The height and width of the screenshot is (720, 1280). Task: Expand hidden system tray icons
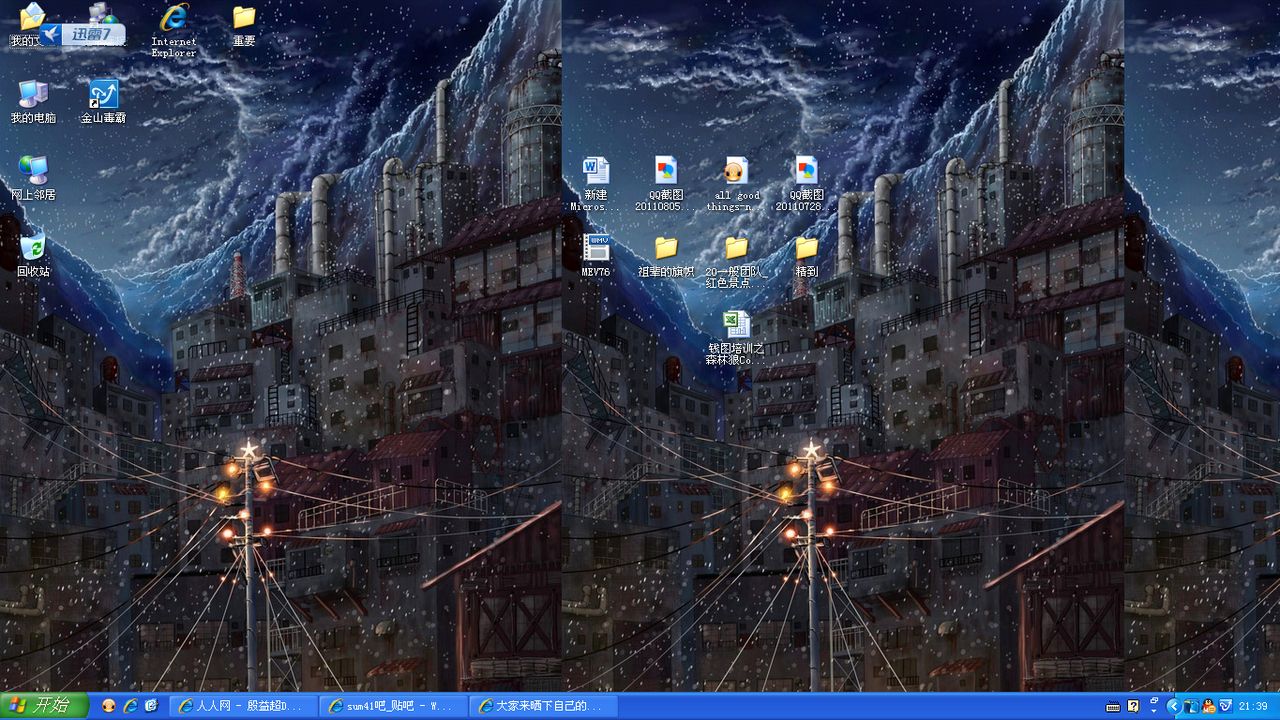pyautogui.click(x=1174, y=706)
